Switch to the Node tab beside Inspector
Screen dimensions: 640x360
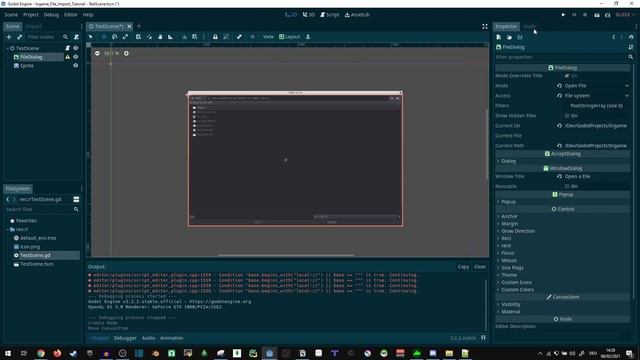(529, 27)
